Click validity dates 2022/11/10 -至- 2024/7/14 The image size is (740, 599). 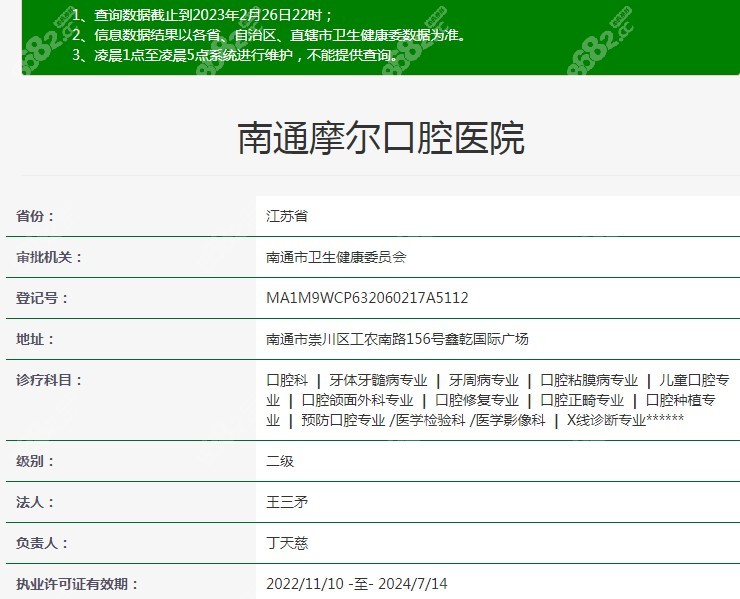[357, 584]
